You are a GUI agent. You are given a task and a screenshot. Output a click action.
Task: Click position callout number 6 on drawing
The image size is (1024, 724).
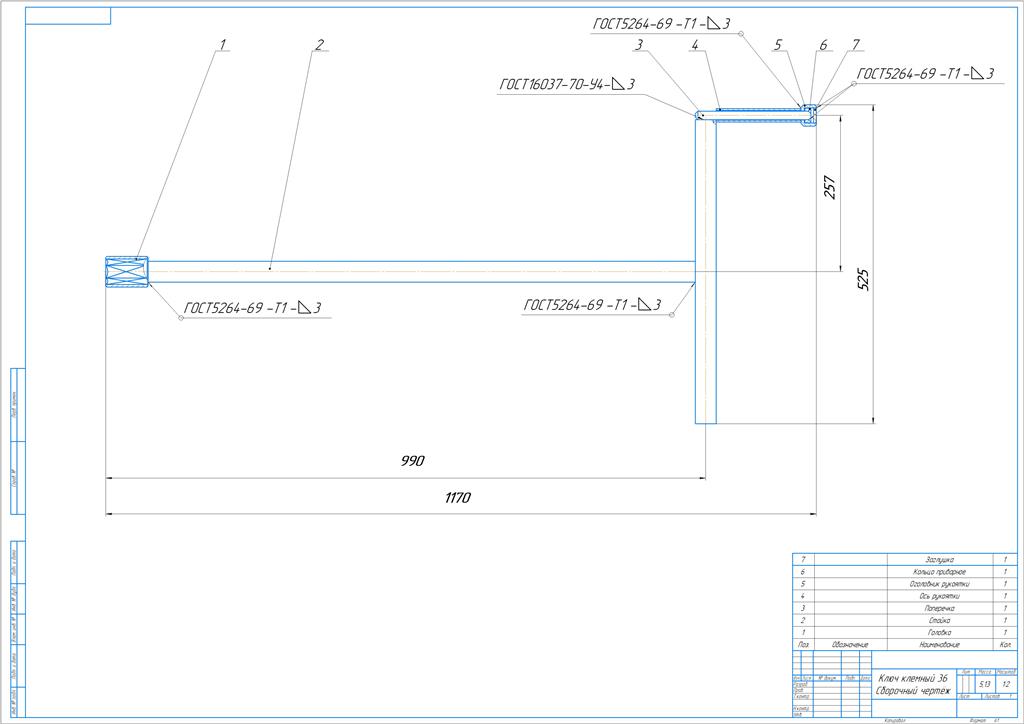coord(823,44)
